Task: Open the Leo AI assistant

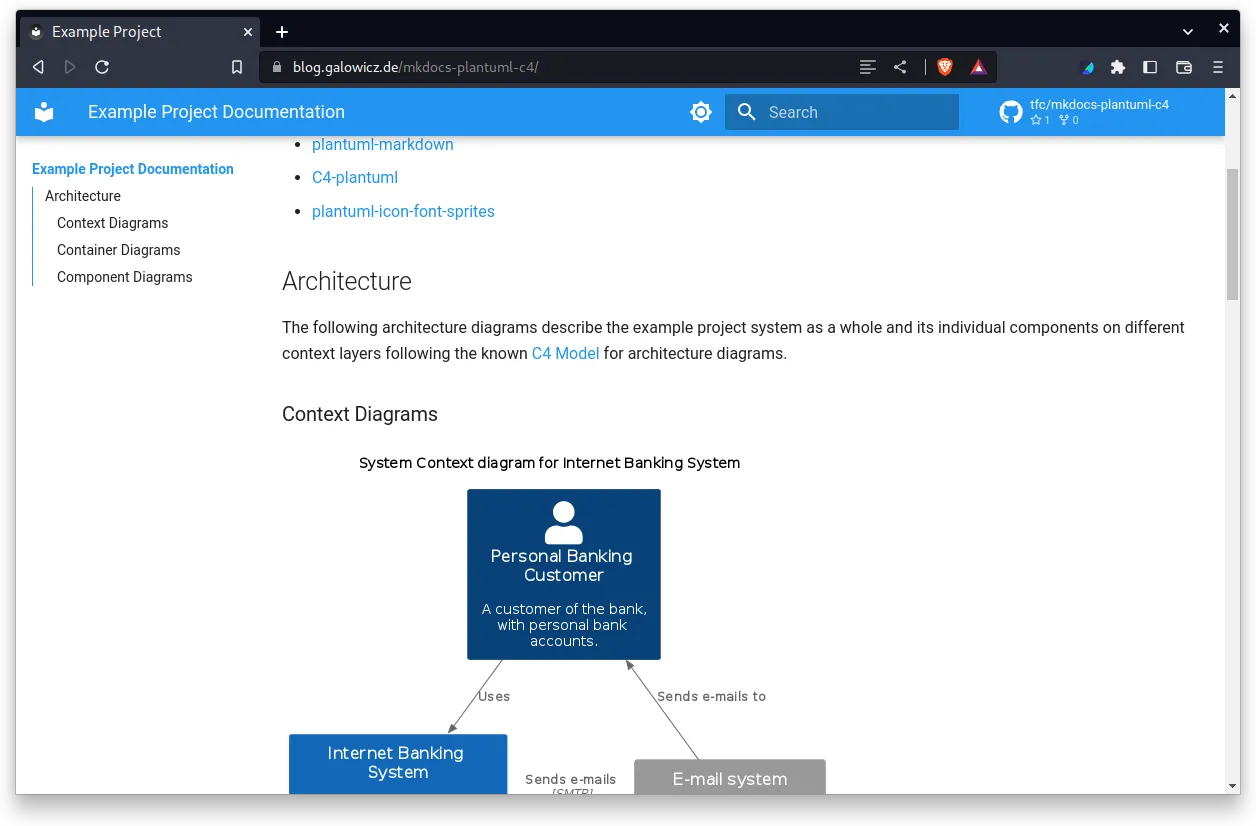Action: click(x=1087, y=67)
